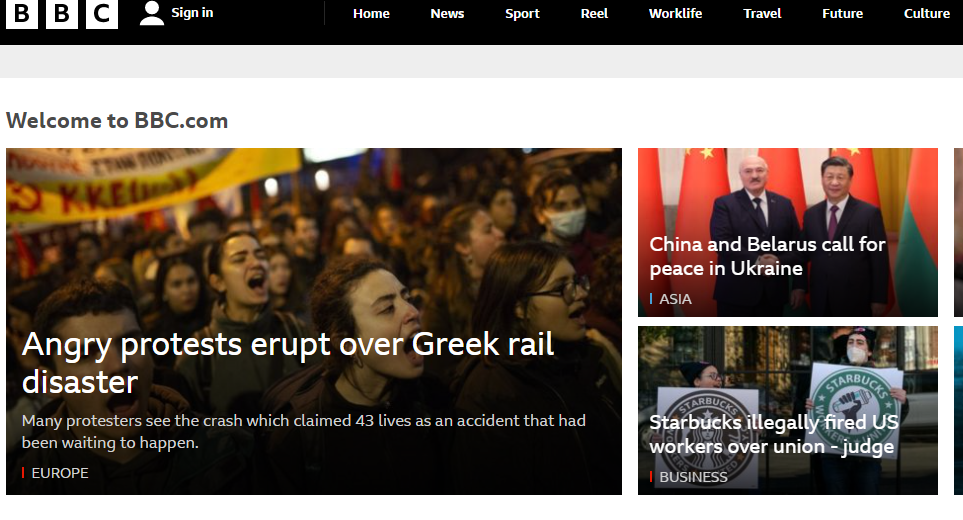The width and height of the screenshot is (963, 520).
Task: Open the Starbucks illegally fired workers story
Action: (x=773, y=434)
